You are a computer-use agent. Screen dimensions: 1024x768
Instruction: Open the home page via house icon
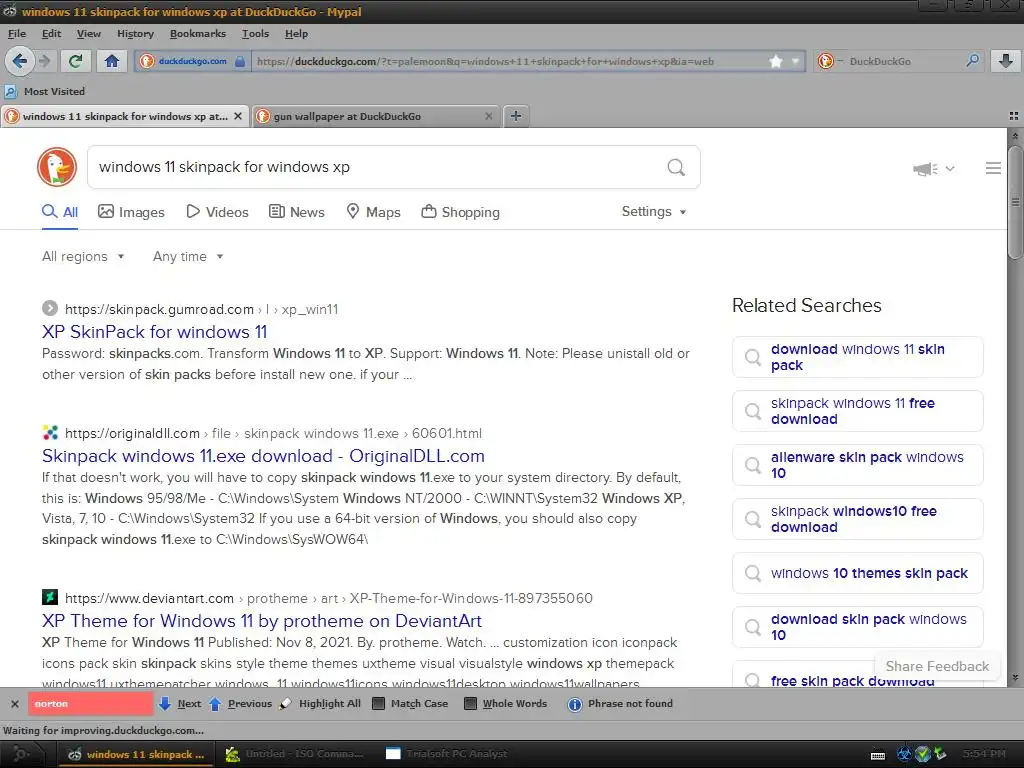112,61
